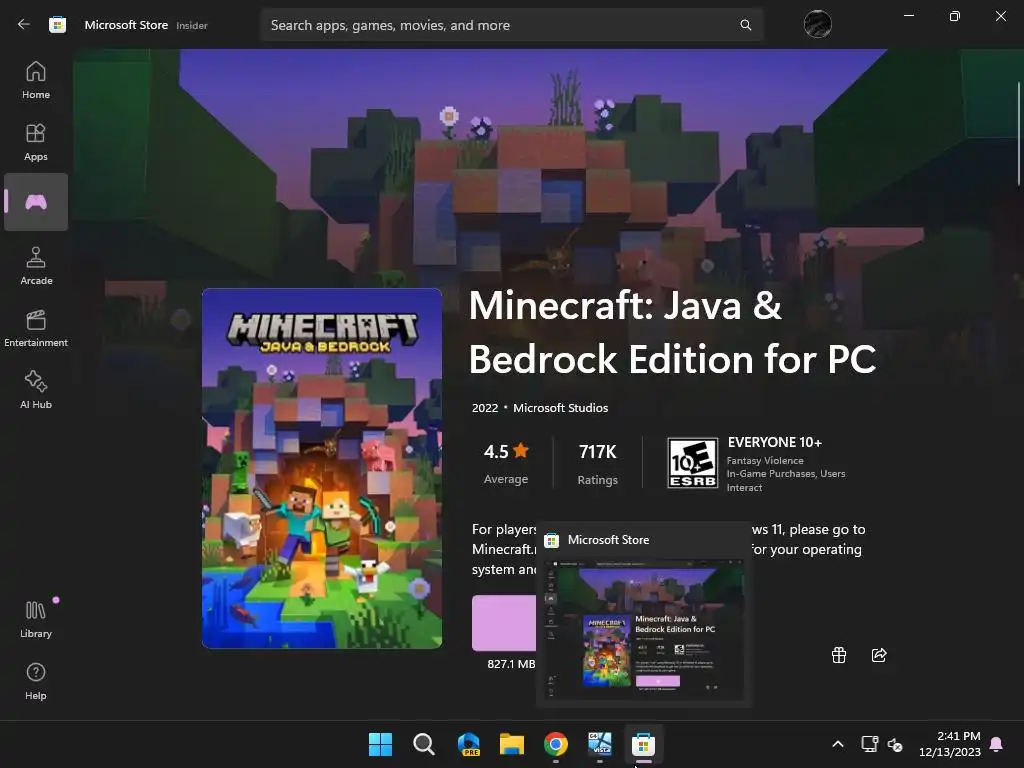Open the user profile avatar

(817, 24)
